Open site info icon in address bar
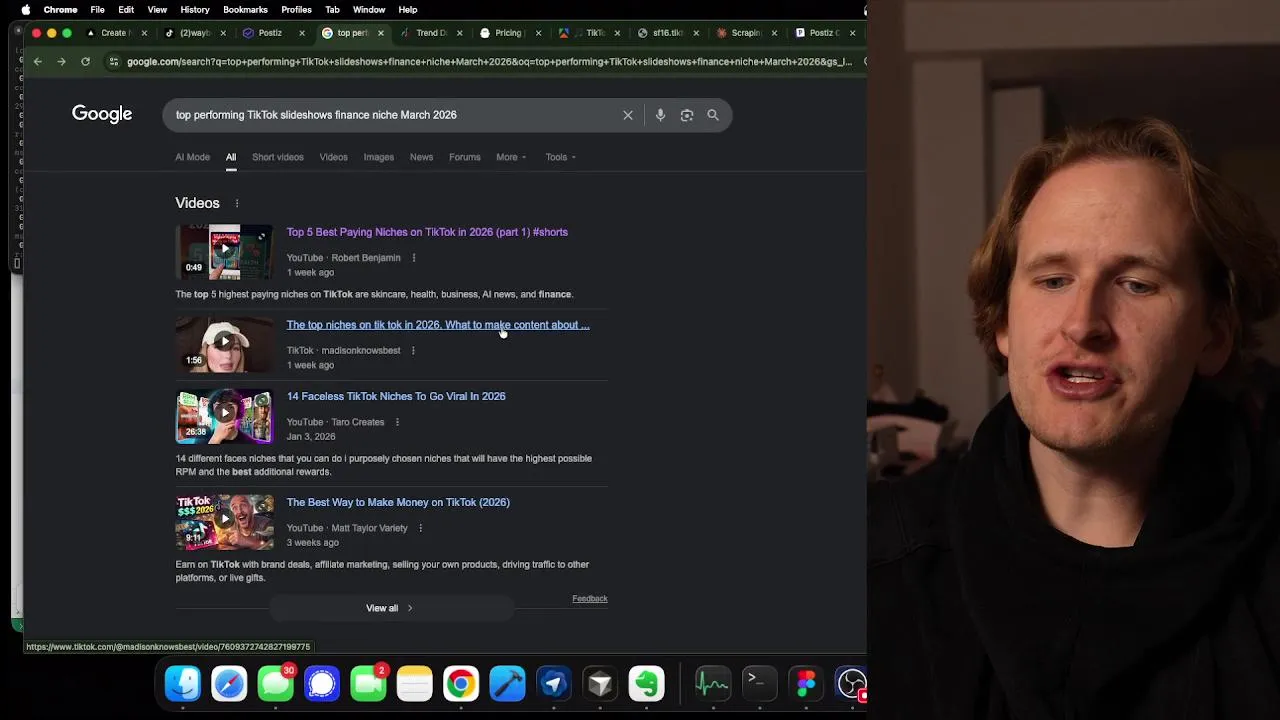 (114, 62)
